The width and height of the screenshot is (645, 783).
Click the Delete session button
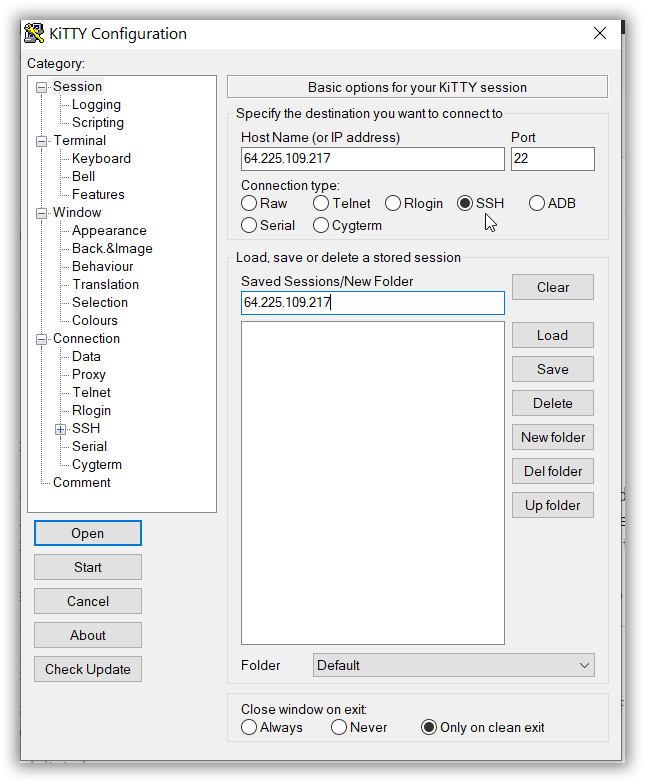pos(553,403)
